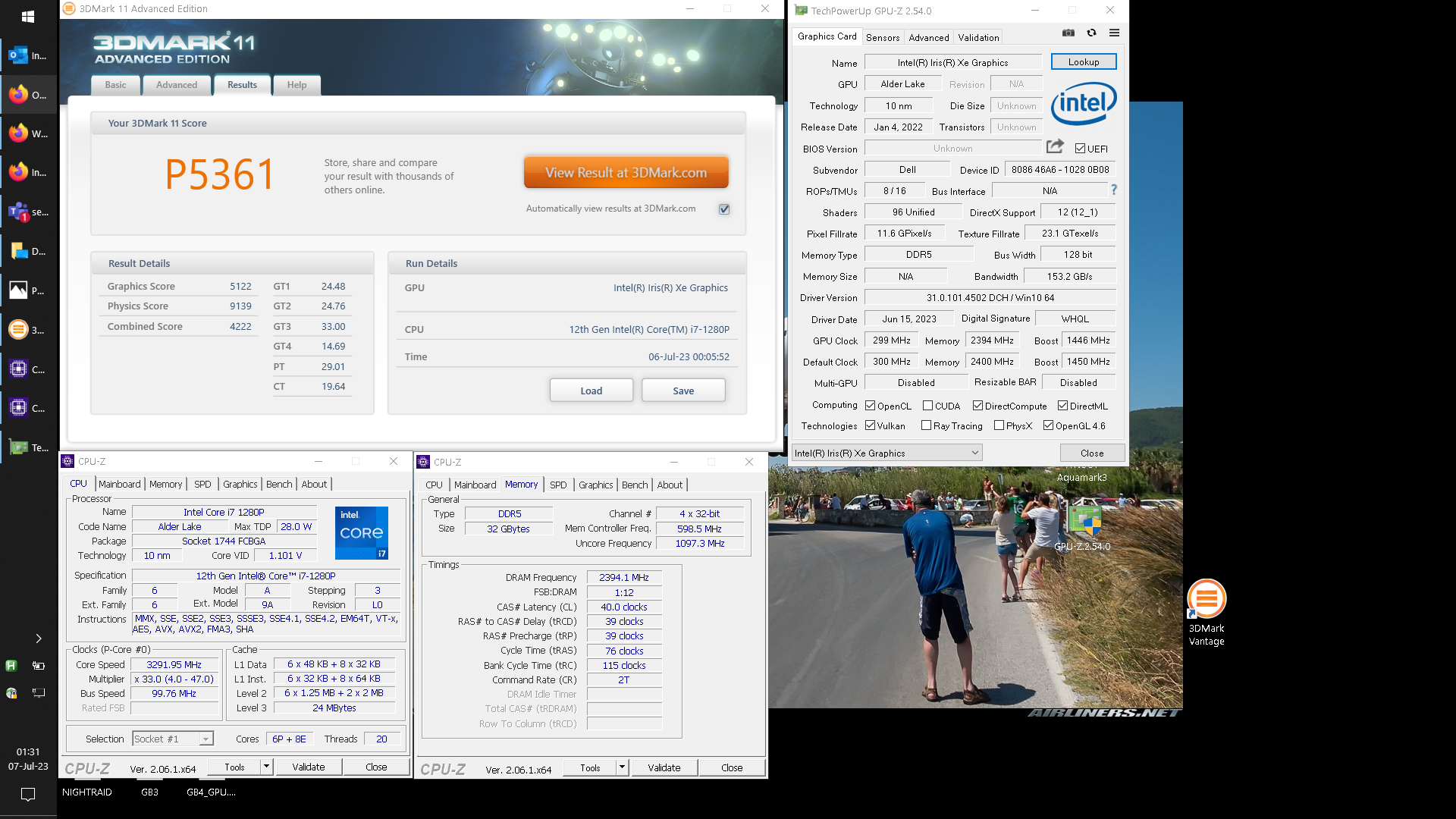
Task: Click the Specification field in CPU-Z
Action: [x=265, y=576]
